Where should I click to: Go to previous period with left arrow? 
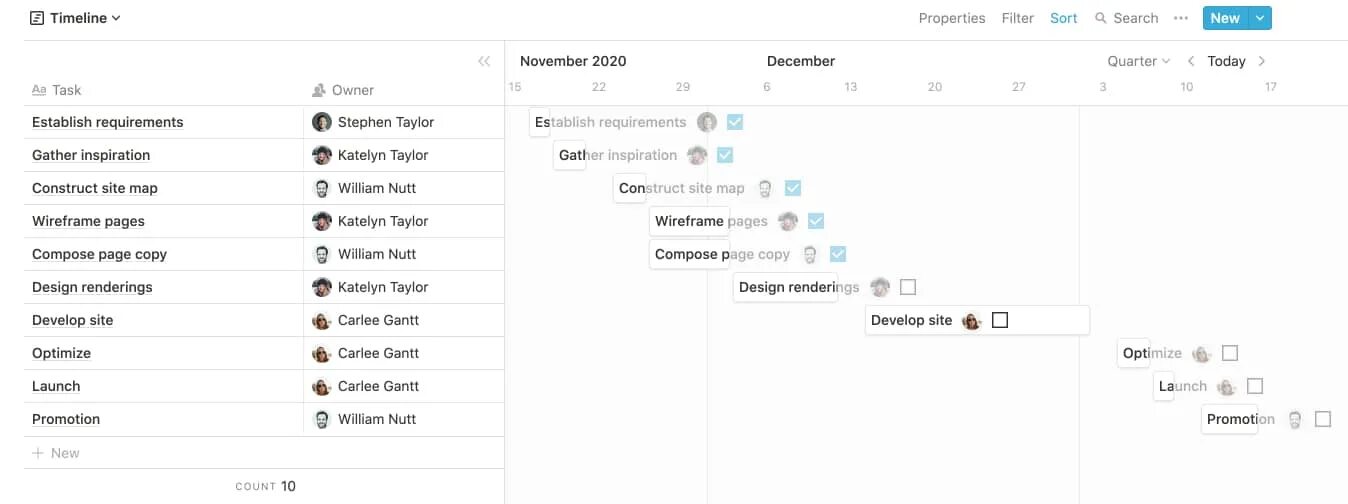[x=1191, y=61]
